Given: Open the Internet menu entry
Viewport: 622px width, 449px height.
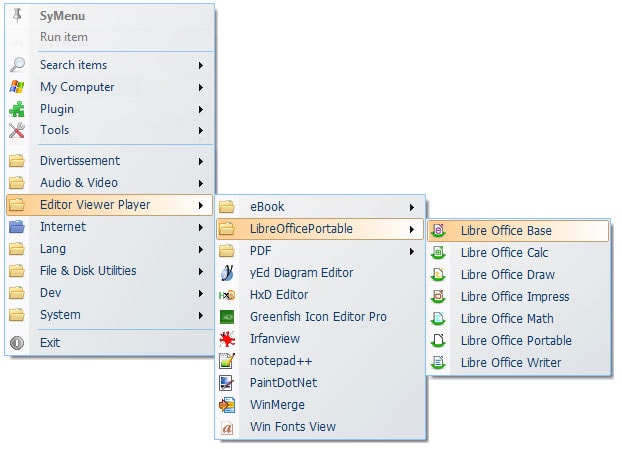Looking at the screenshot, I should tap(109, 227).
